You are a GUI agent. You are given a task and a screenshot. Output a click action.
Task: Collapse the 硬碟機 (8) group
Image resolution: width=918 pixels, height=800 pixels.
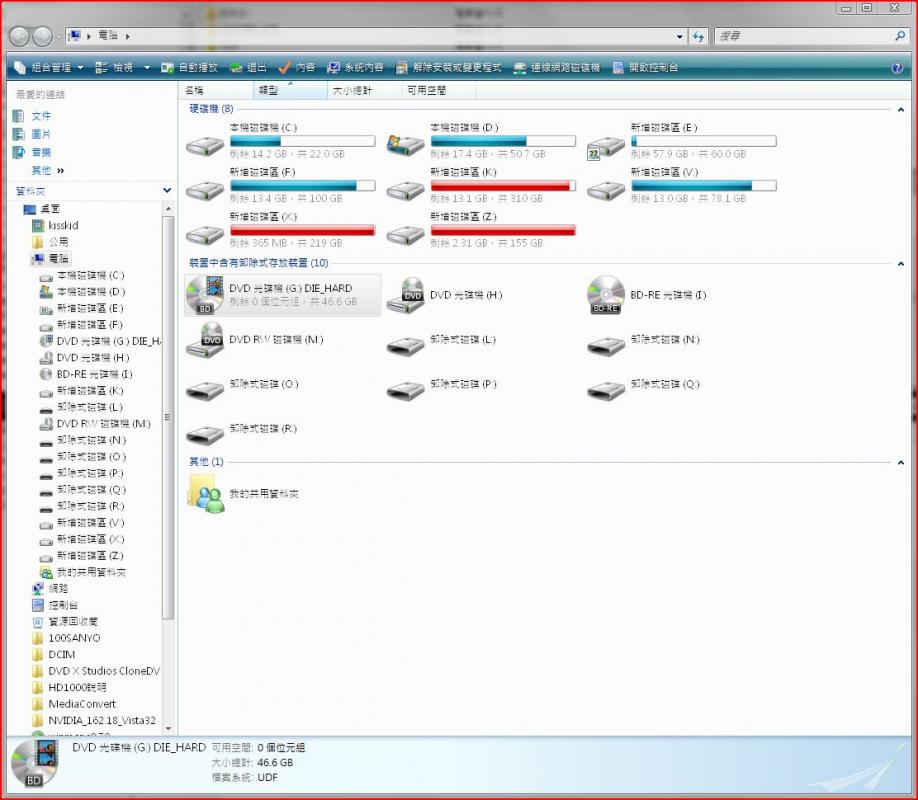click(x=900, y=110)
